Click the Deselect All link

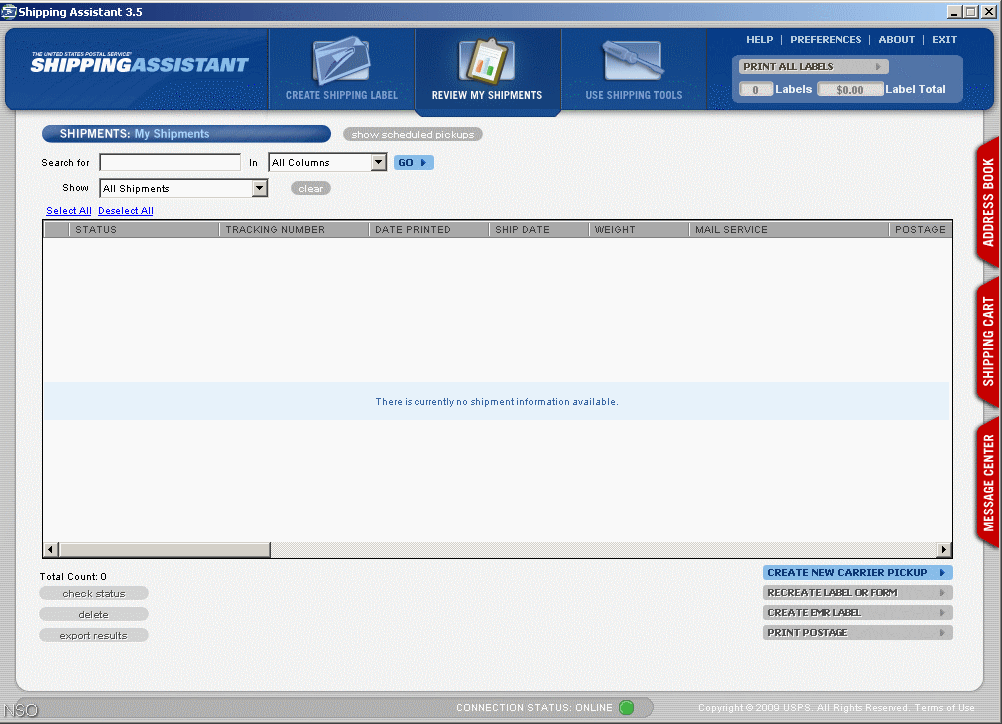126,211
